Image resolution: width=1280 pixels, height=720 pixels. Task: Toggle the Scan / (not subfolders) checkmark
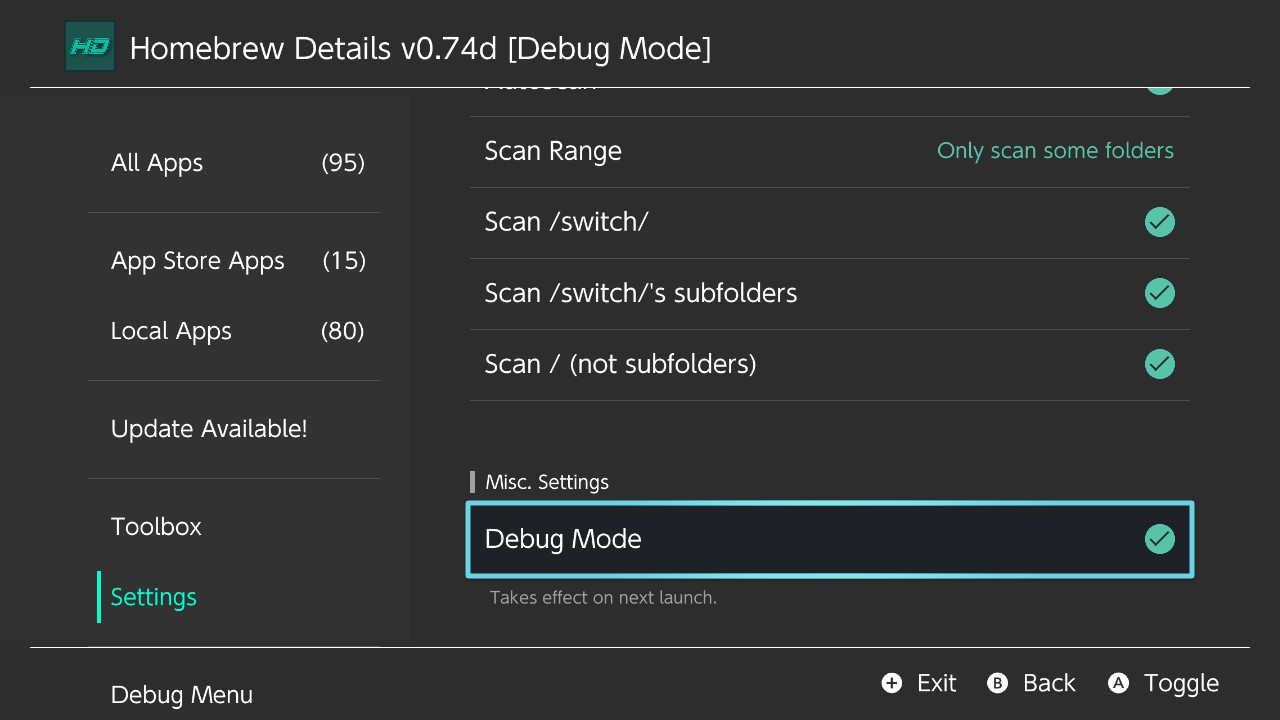(1160, 364)
